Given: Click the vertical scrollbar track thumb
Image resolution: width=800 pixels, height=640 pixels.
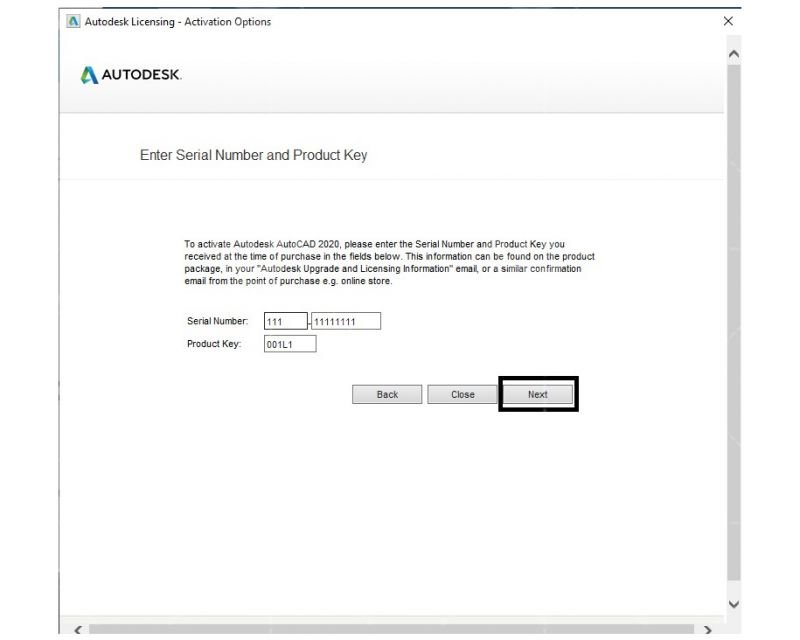Looking at the screenshot, I should coord(734,322).
